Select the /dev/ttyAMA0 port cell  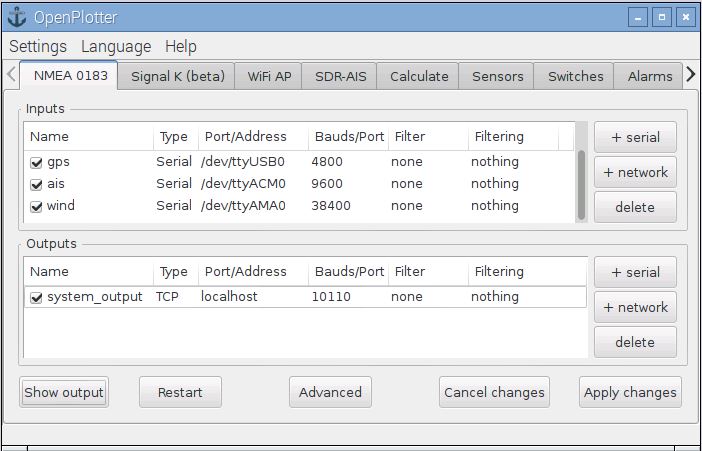click(x=243, y=206)
